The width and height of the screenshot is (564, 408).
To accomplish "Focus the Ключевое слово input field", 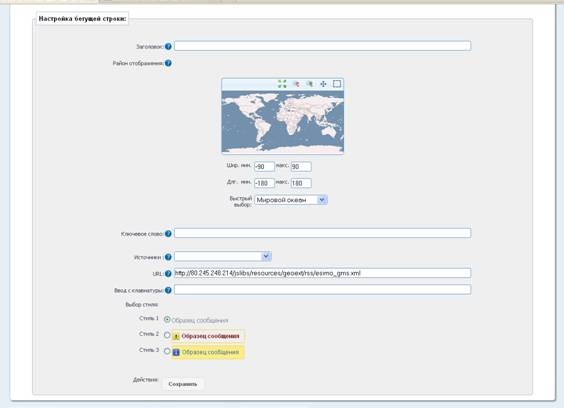I will coord(322,233).
